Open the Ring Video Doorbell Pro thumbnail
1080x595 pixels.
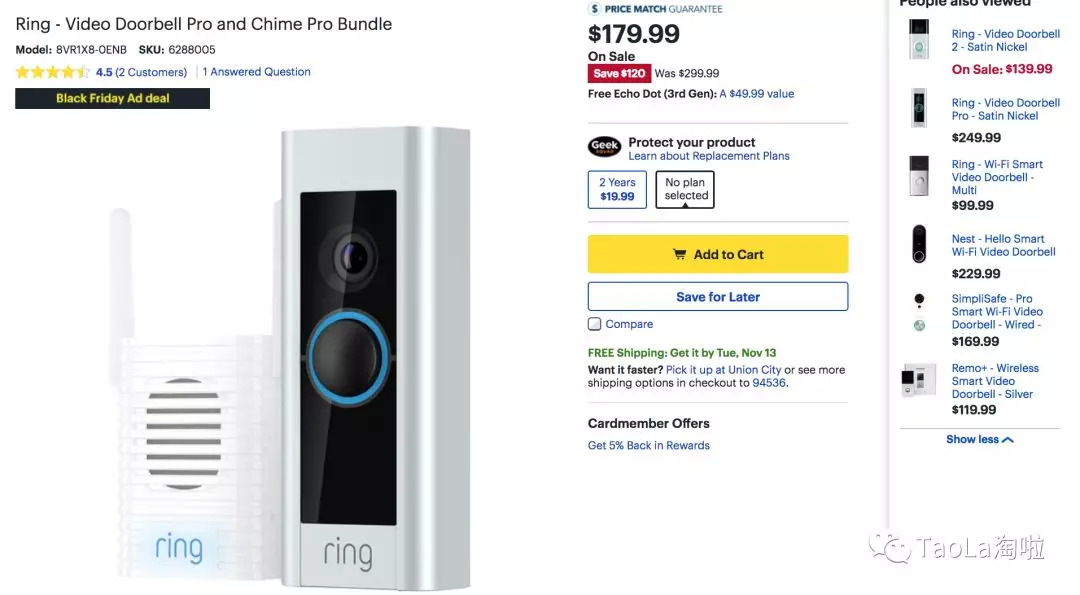[x=919, y=108]
